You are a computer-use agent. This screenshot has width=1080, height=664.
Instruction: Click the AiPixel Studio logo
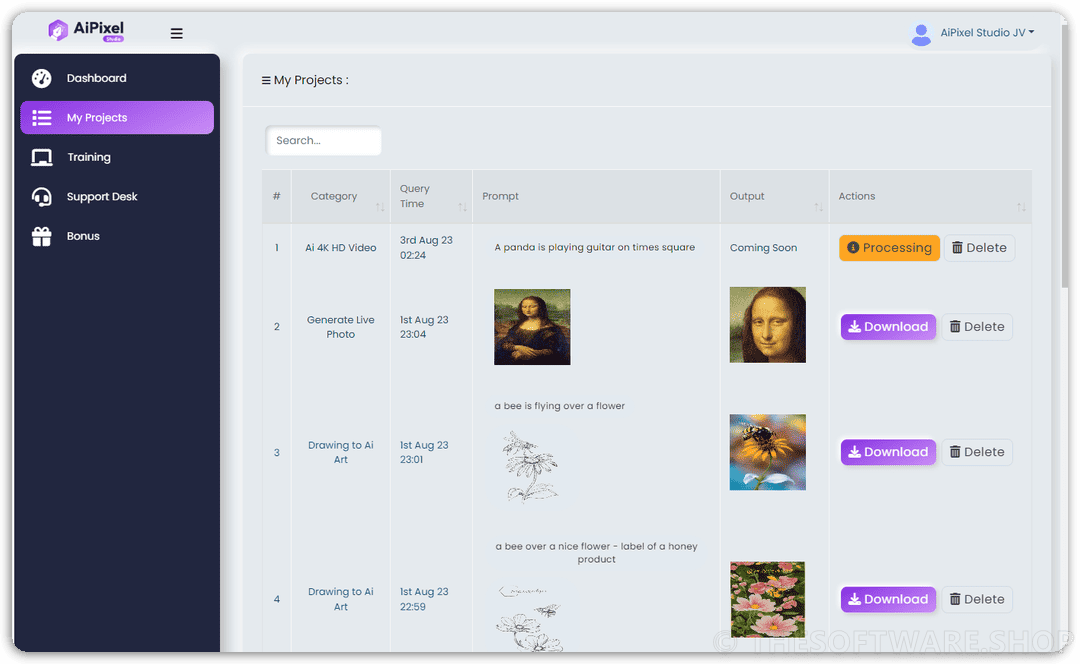[x=86, y=30]
